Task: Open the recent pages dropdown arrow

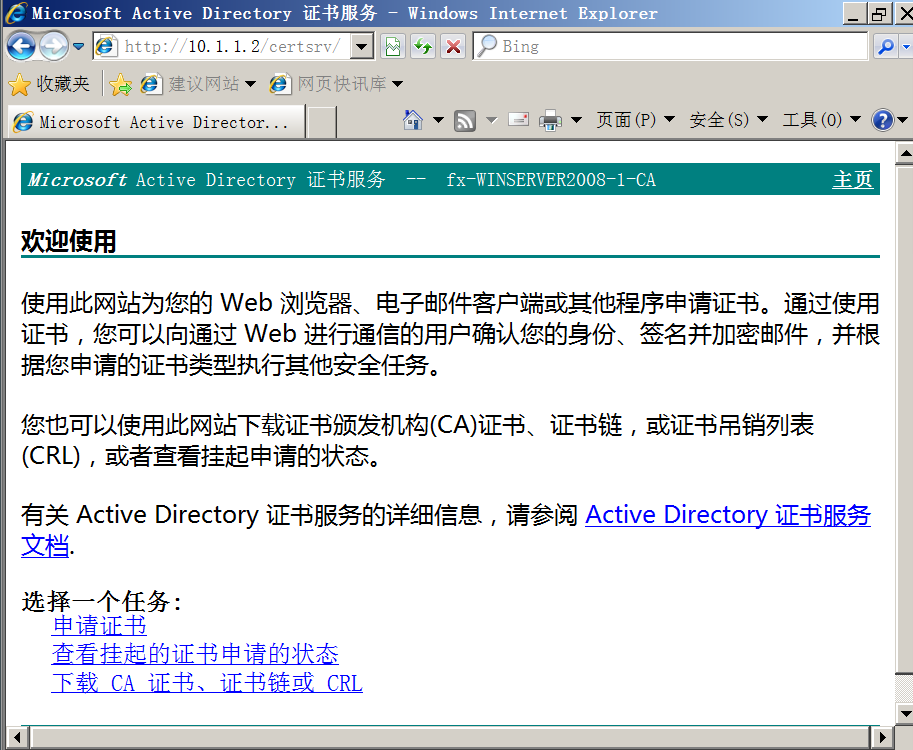Action: tap(79, 46)
